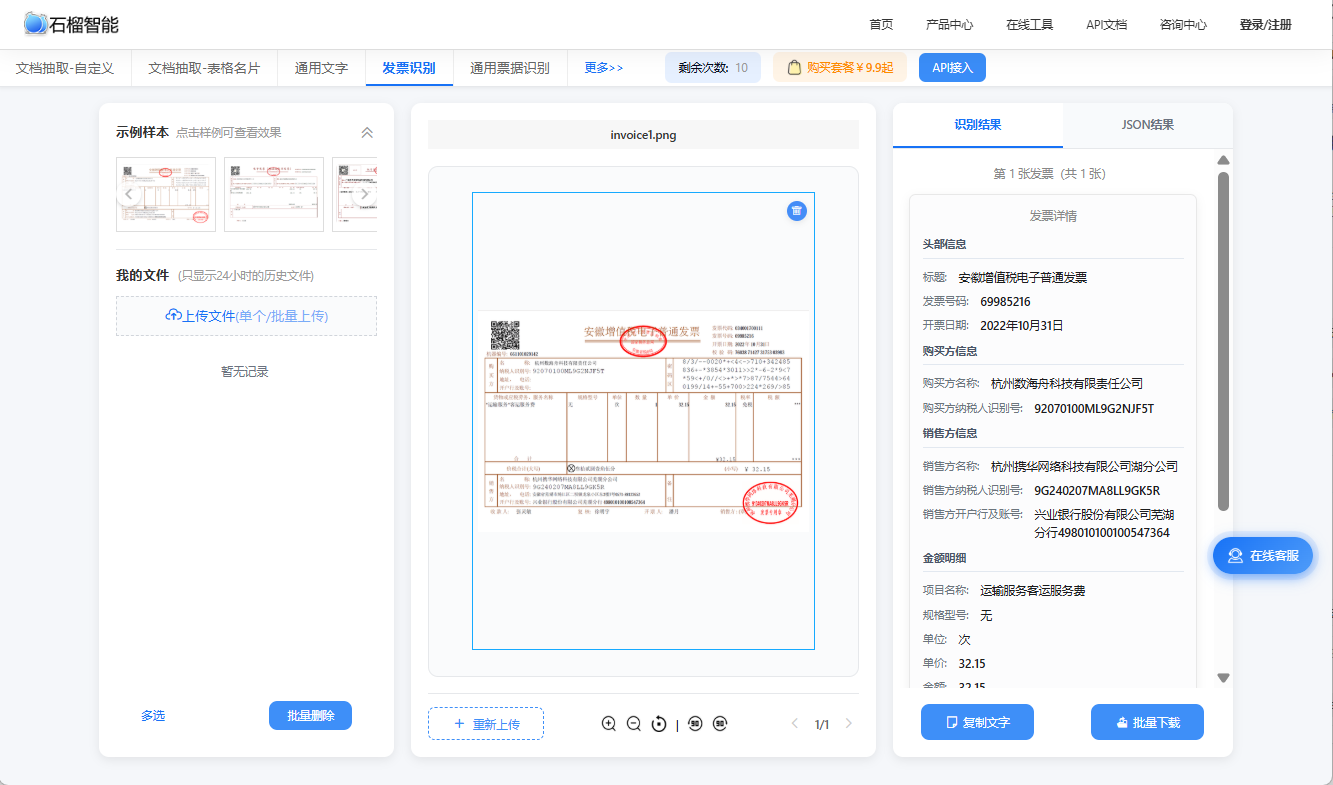The image size is (1333, 785).
Task: Click item name 运输服务客运服务费
Action: (x=1033, y=591)
